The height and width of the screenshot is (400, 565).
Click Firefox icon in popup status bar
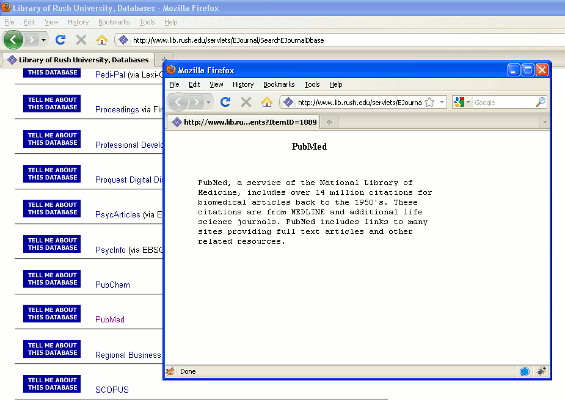(170, 371)
